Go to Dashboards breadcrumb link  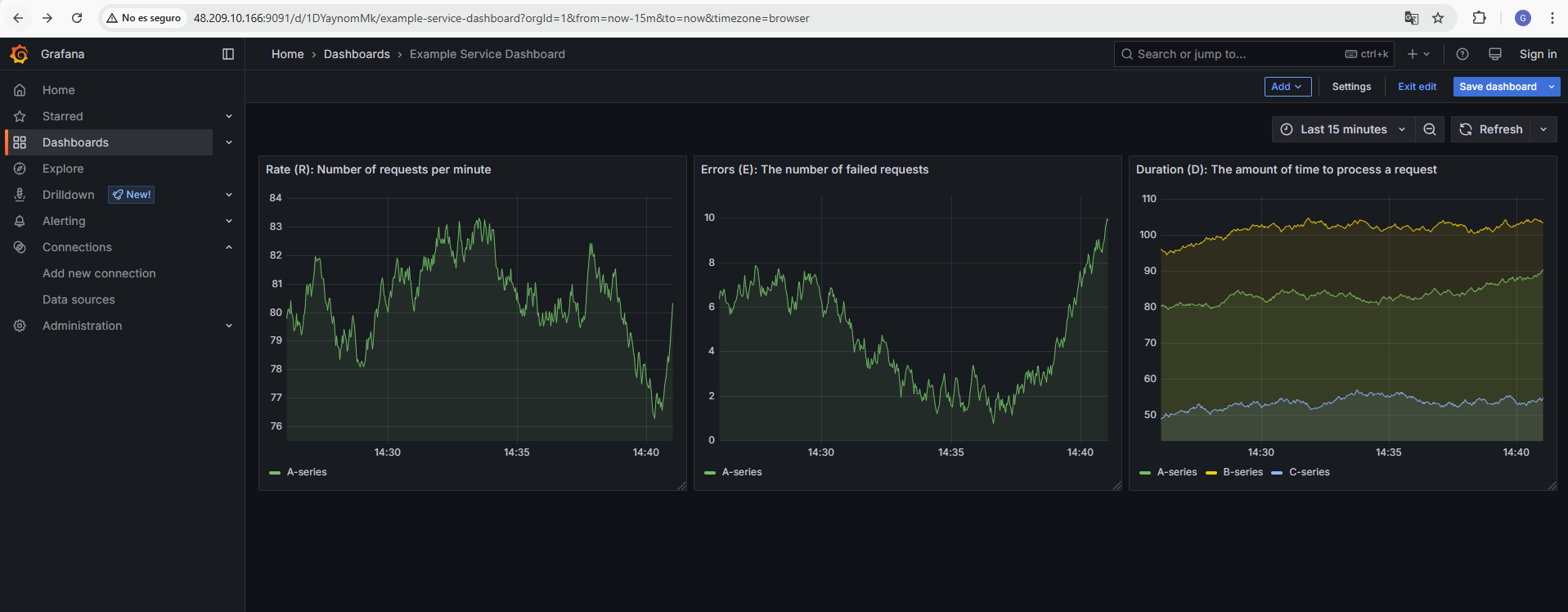pos(357,54)
